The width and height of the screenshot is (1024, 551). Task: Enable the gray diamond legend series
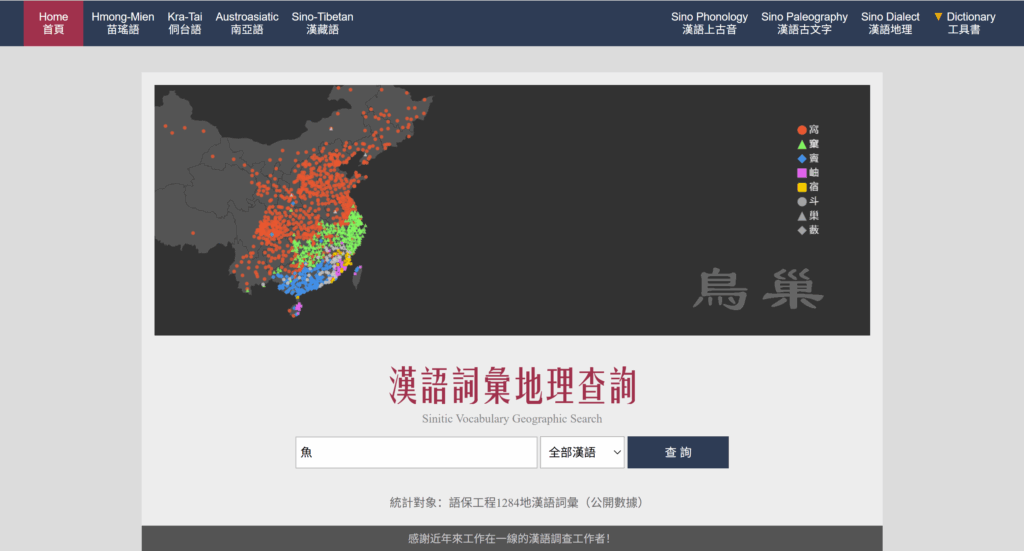point(802,230)
